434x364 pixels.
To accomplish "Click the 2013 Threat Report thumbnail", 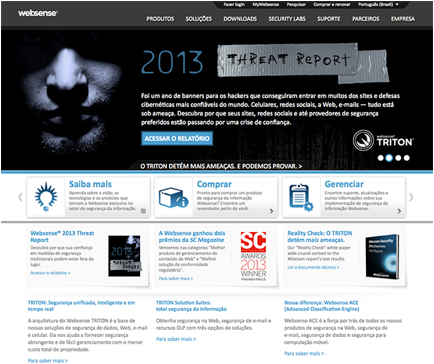I will pos(125,256).
